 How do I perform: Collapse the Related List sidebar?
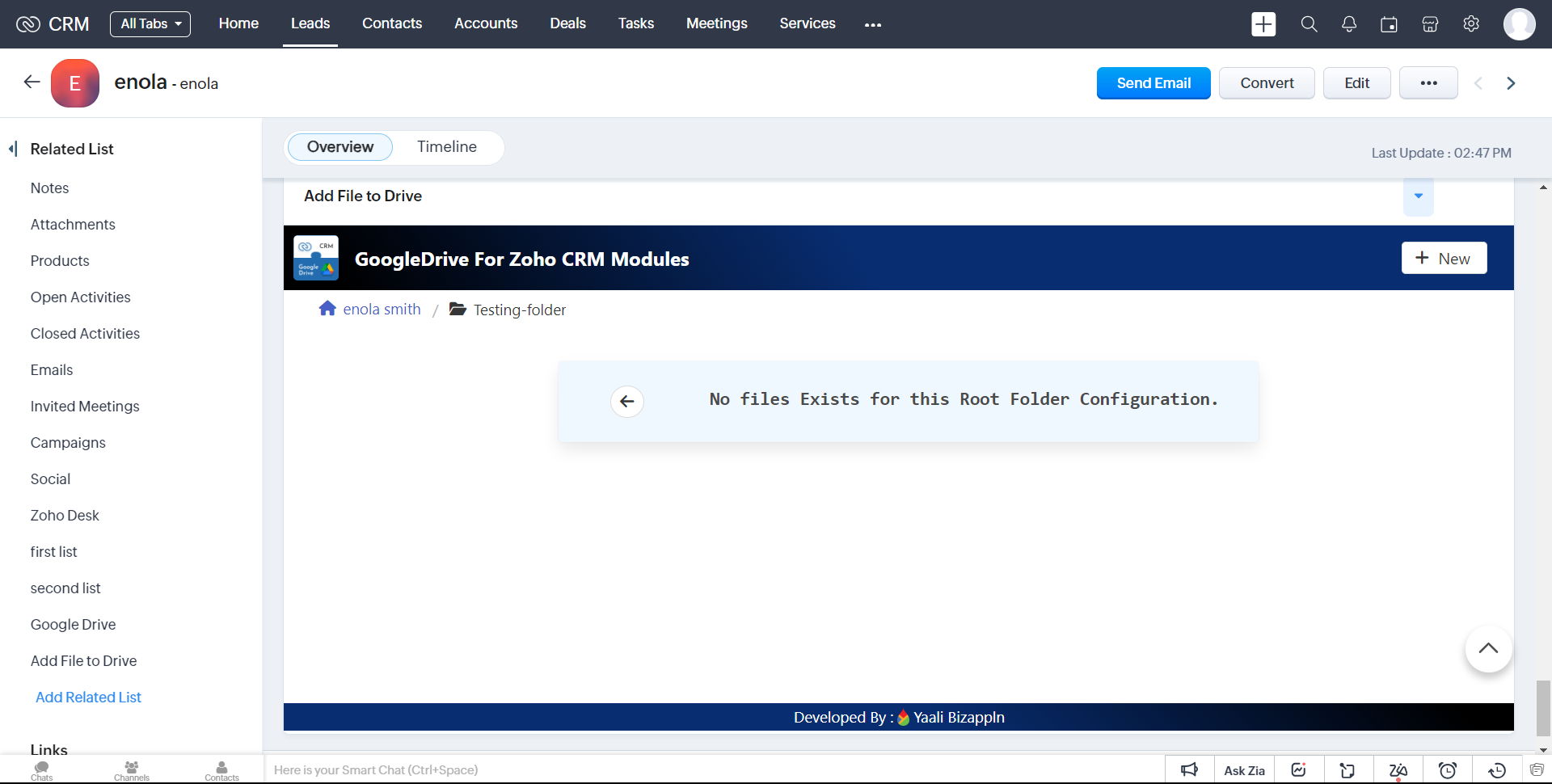point(13,149)
